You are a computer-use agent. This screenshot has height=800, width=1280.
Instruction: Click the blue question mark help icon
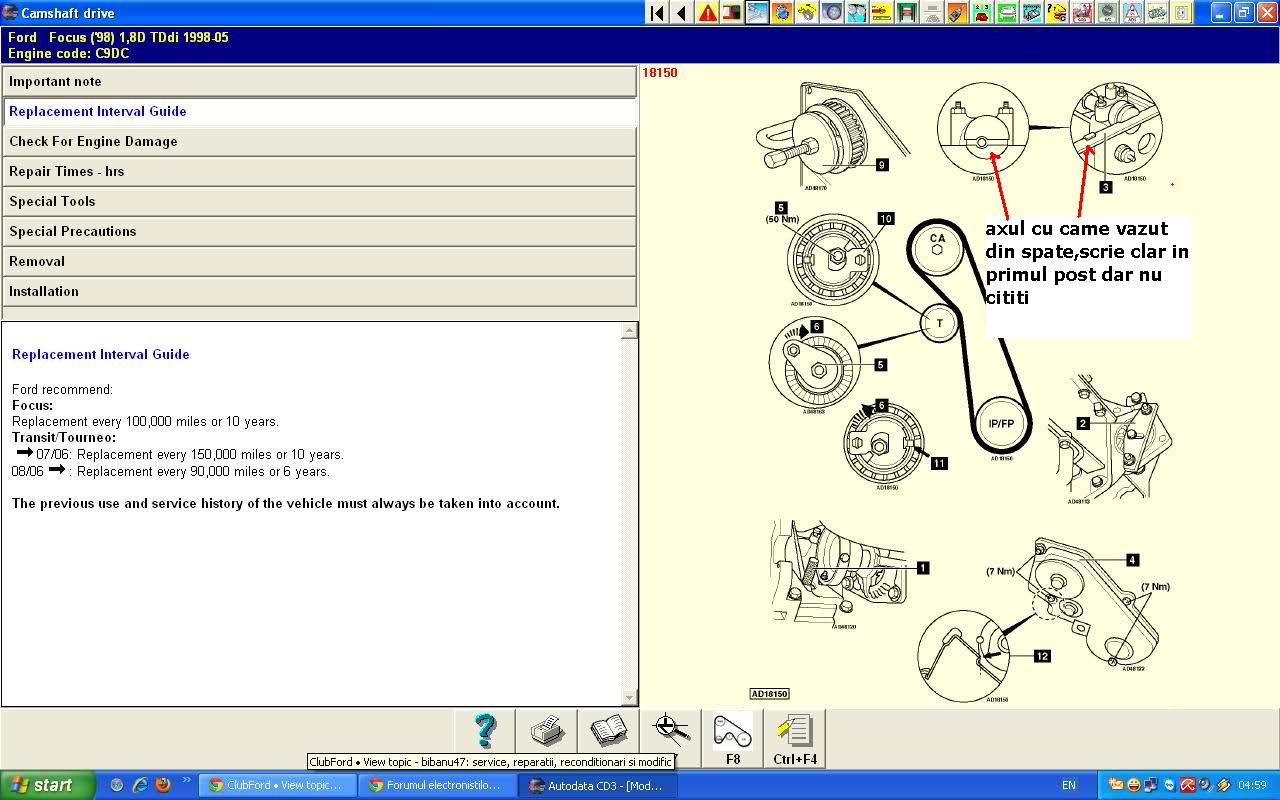(x=485, y=733)
